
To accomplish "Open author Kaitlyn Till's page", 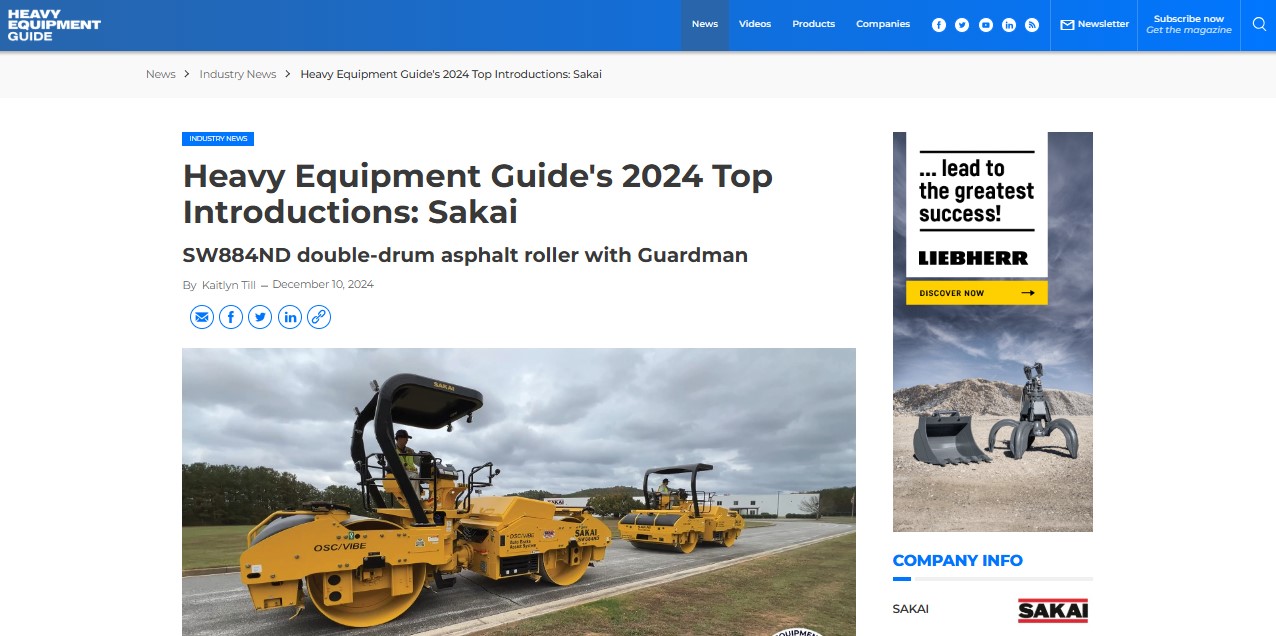I will [229, 285].
